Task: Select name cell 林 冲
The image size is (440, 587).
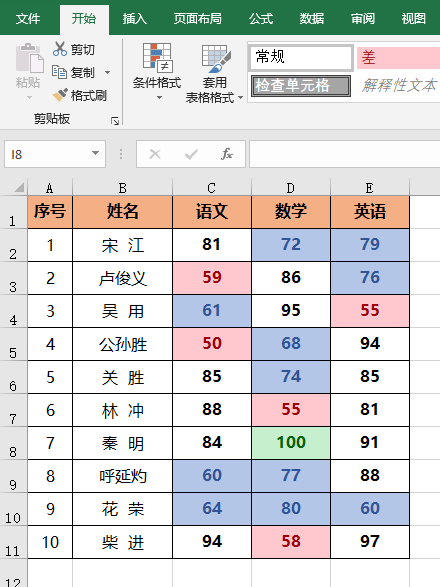Action: click(122, 410)
